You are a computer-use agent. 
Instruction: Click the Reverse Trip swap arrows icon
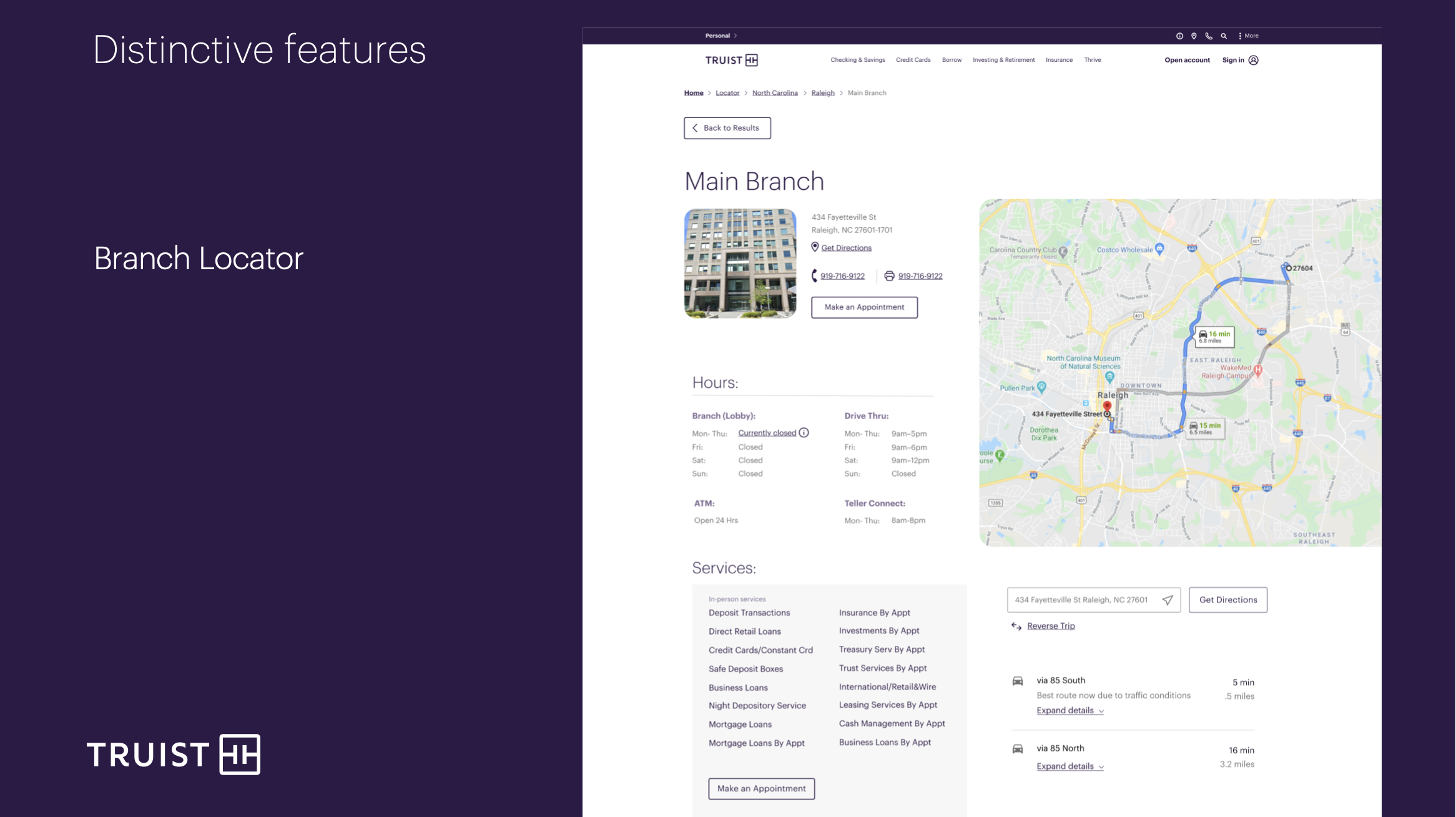click(x=1016, y=626)
